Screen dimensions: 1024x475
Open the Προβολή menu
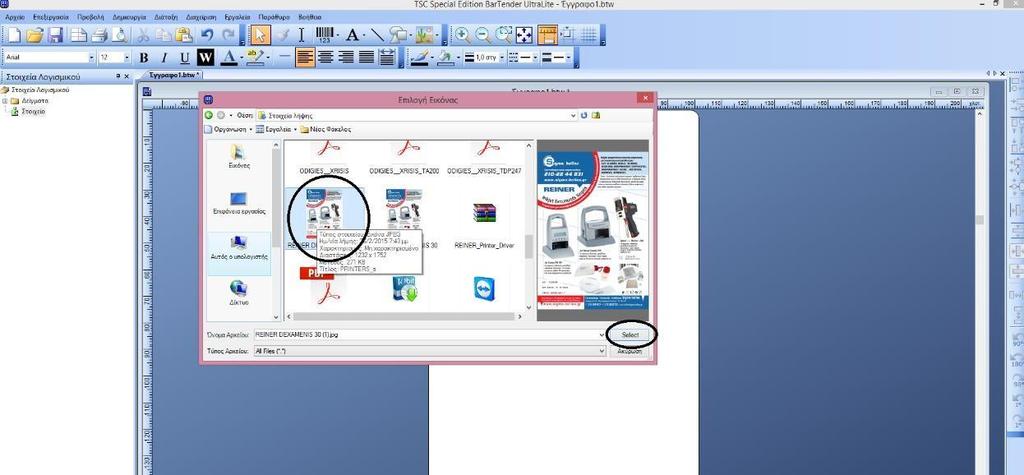click(91, 16)
